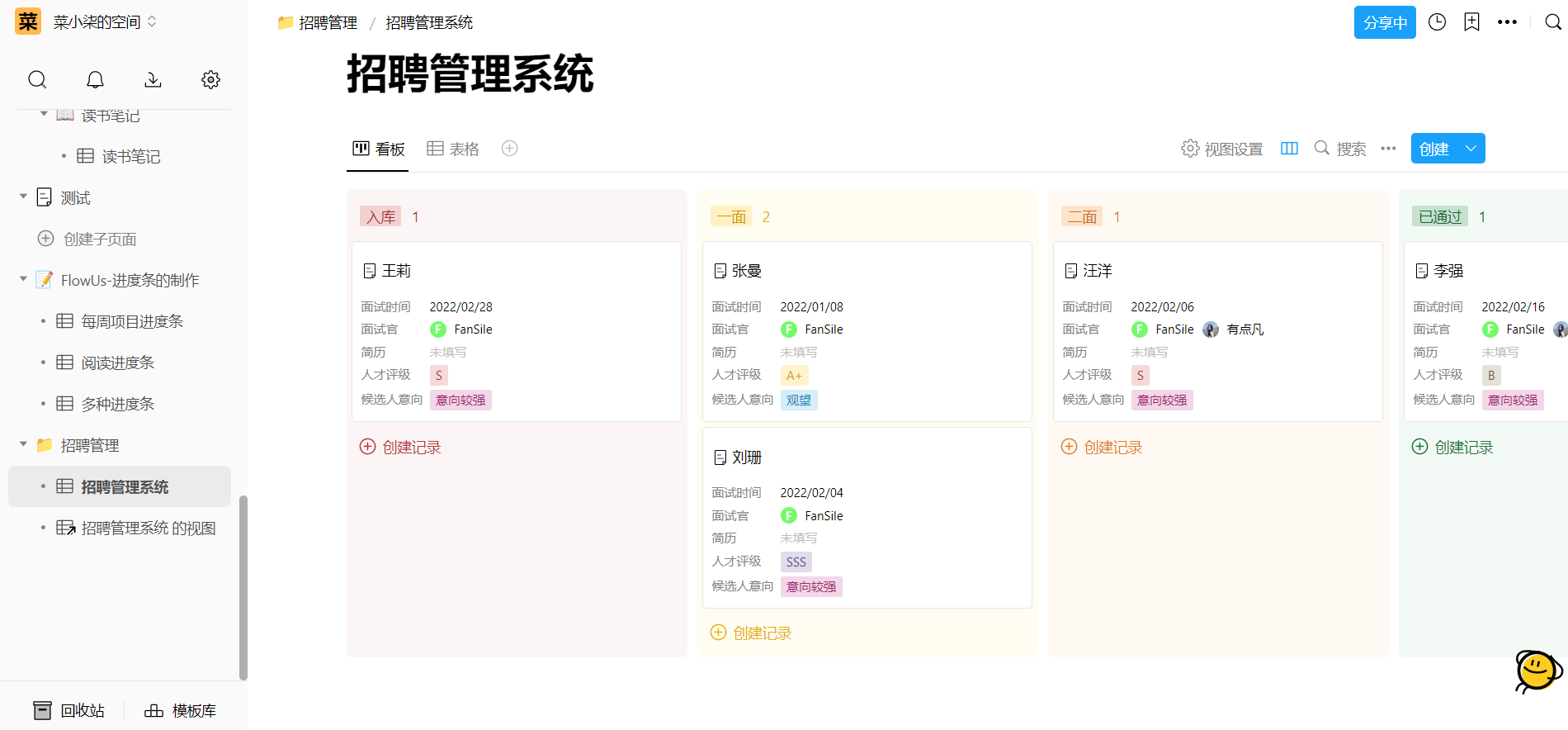Collapse 招聘管理 folder arrow in sidebar
The height and width of the screenshot is (730, 1568).
(x=23, y=444)
